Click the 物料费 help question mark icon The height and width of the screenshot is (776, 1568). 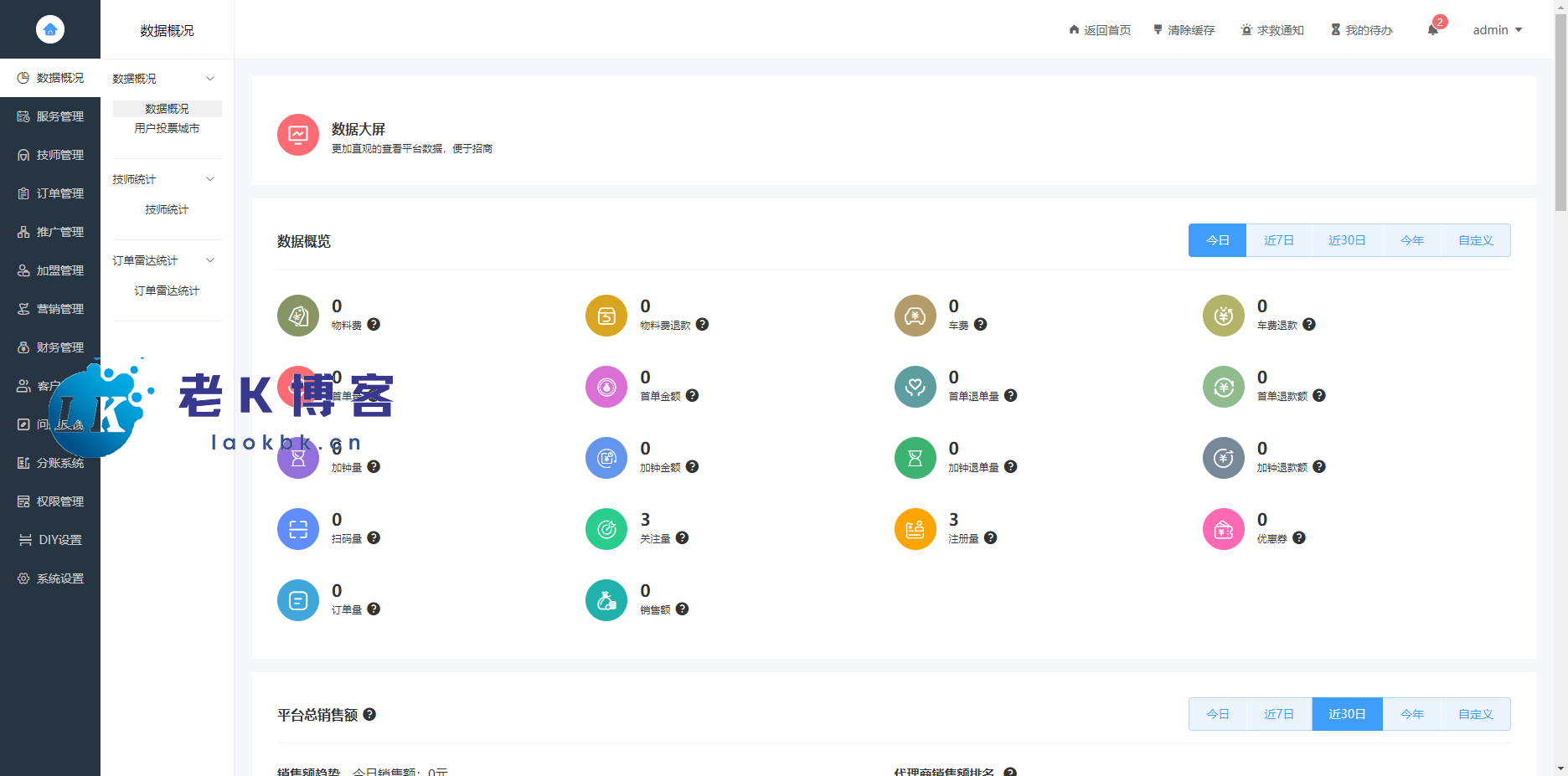coord(374,325)
